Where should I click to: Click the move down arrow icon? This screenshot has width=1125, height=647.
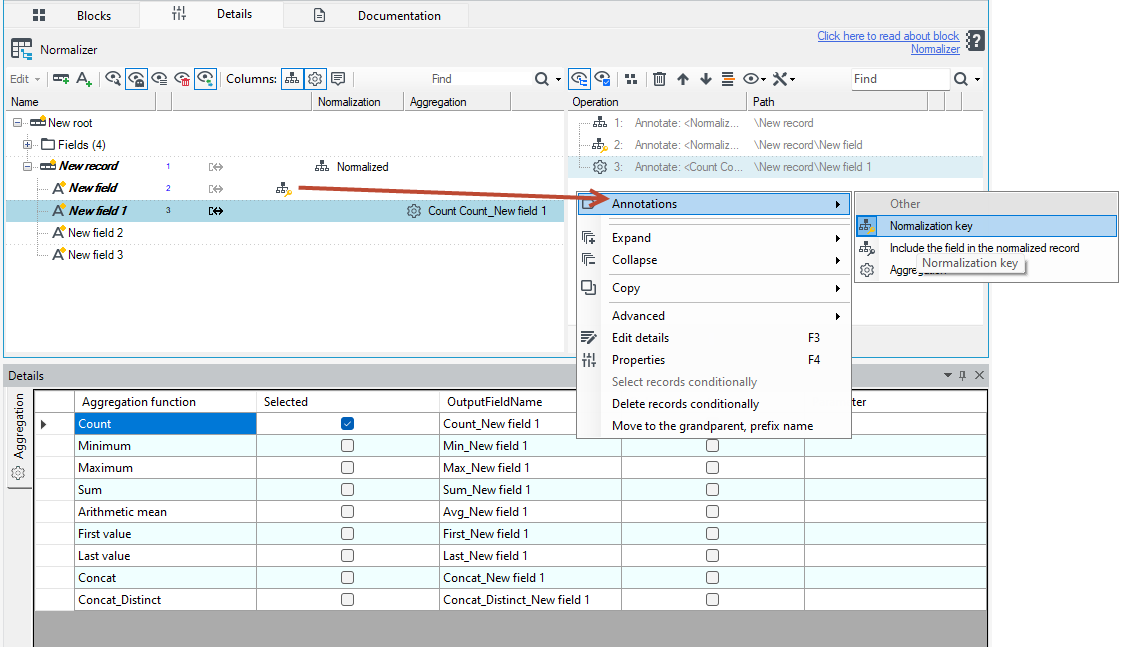pyautogui.click(x=706, y=79)
